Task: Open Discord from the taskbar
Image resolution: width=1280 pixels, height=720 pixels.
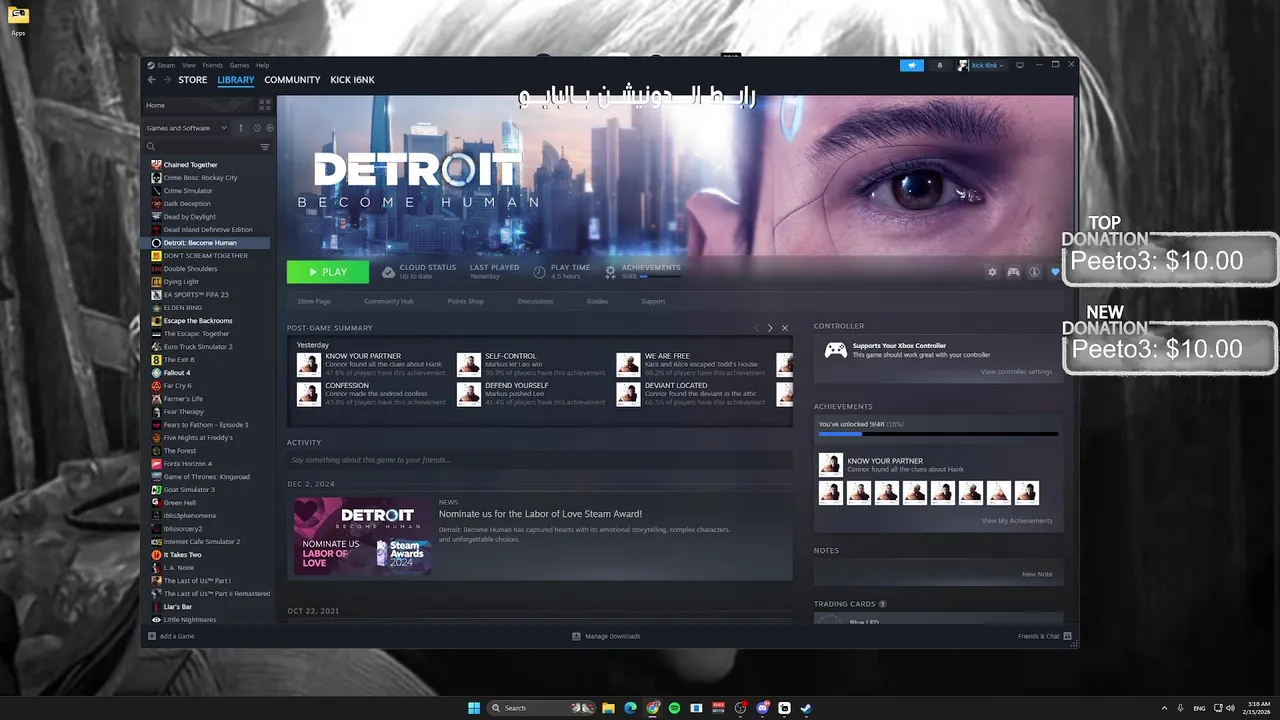Action: click(x=762, y=708)
